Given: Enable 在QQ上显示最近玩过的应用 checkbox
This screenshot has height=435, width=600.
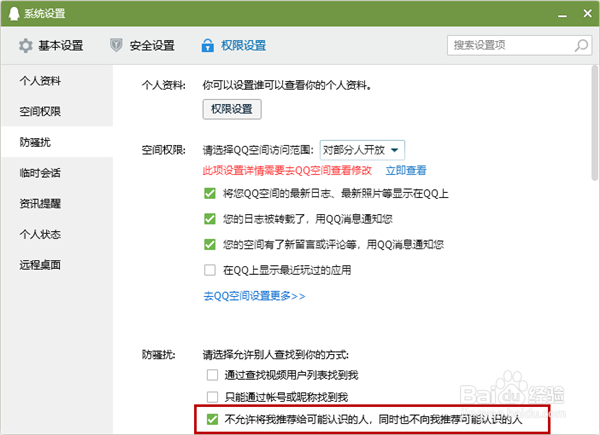Looking at the screenshot, I should click(x=210, y=270).
